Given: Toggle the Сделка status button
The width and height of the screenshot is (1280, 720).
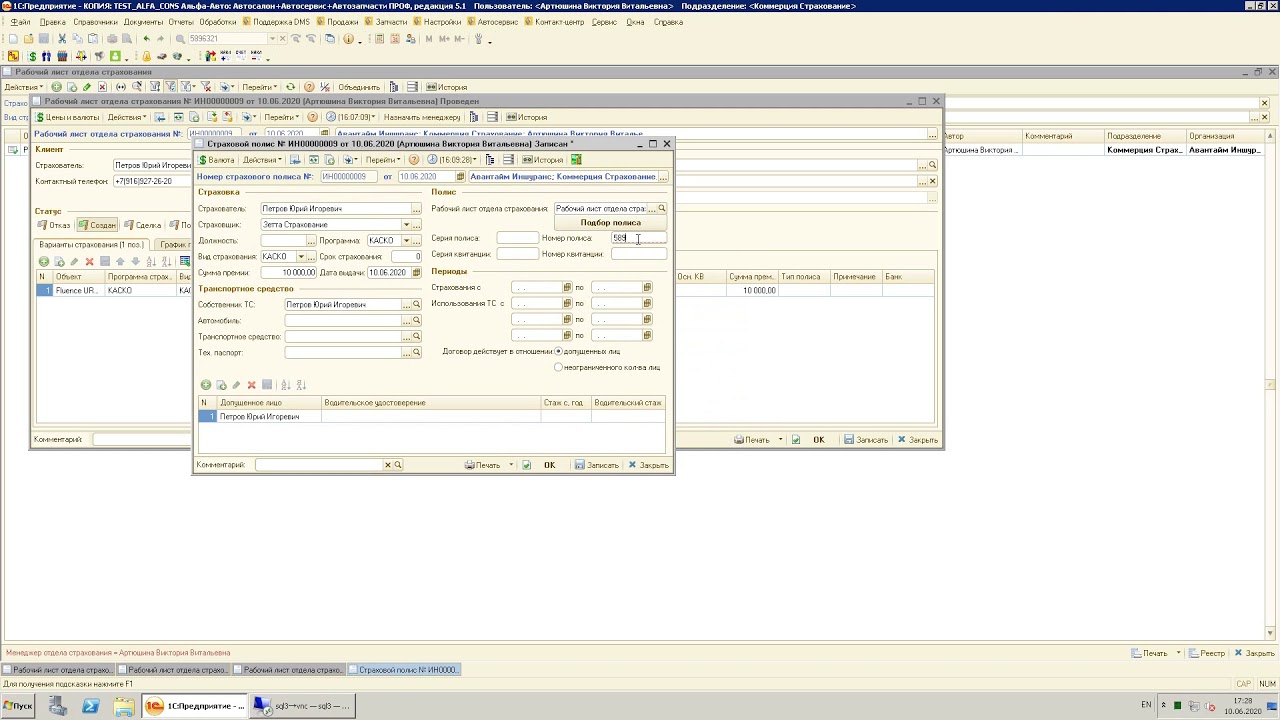Looking at the screenshot, I should coord(143,225).
